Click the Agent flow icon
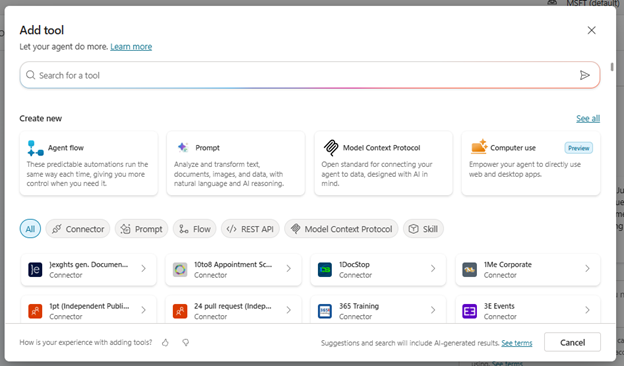The width and height of the screenshot is (624, 366). click(35, 148)
